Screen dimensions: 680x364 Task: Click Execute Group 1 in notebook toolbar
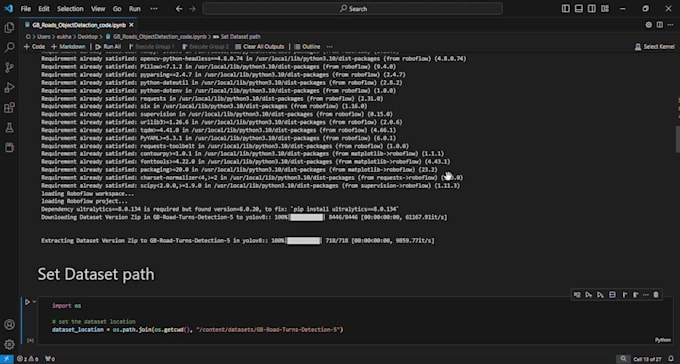(x=151, y=46)
